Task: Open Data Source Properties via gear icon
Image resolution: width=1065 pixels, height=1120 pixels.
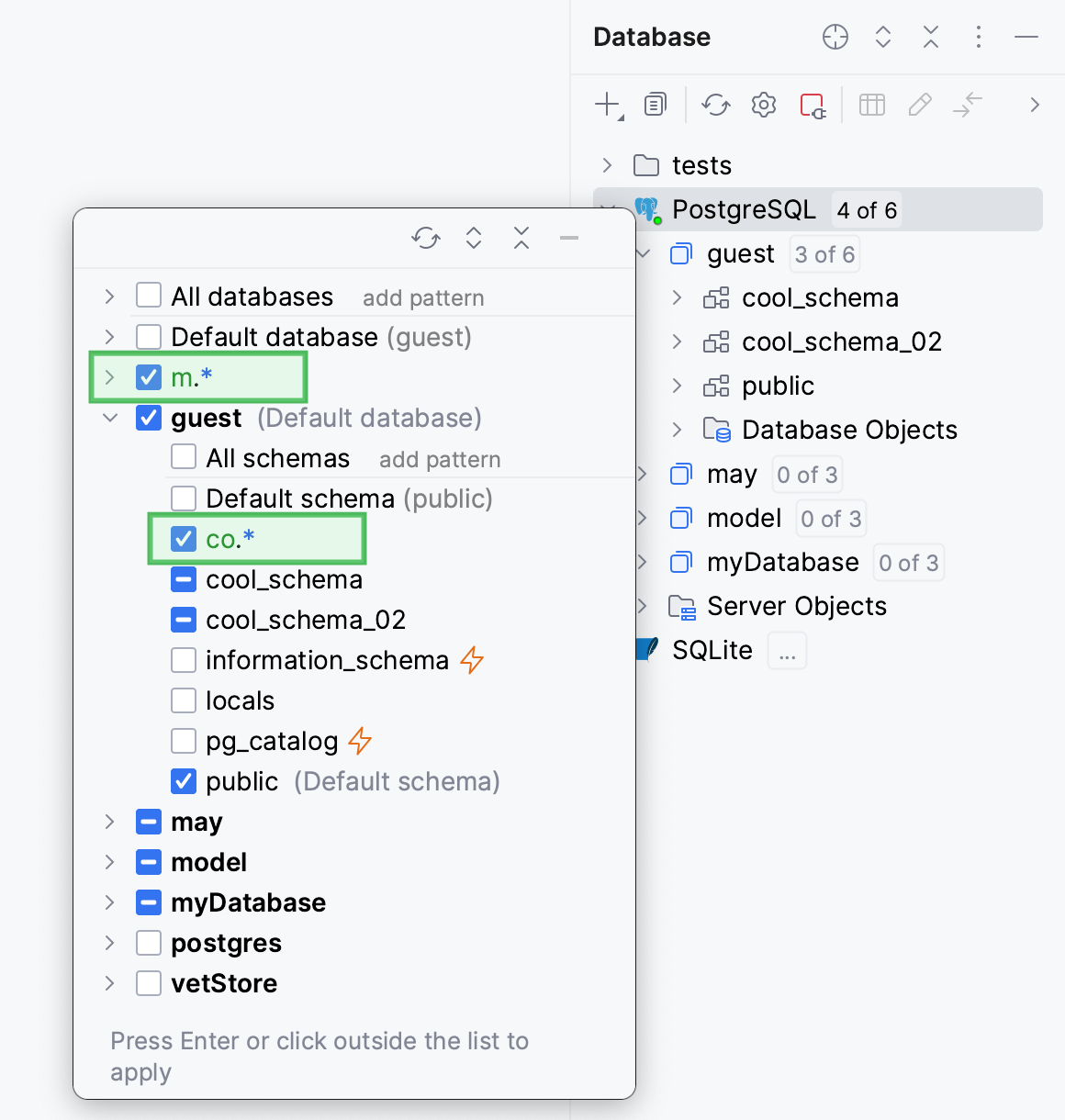Action: (763, 105)
